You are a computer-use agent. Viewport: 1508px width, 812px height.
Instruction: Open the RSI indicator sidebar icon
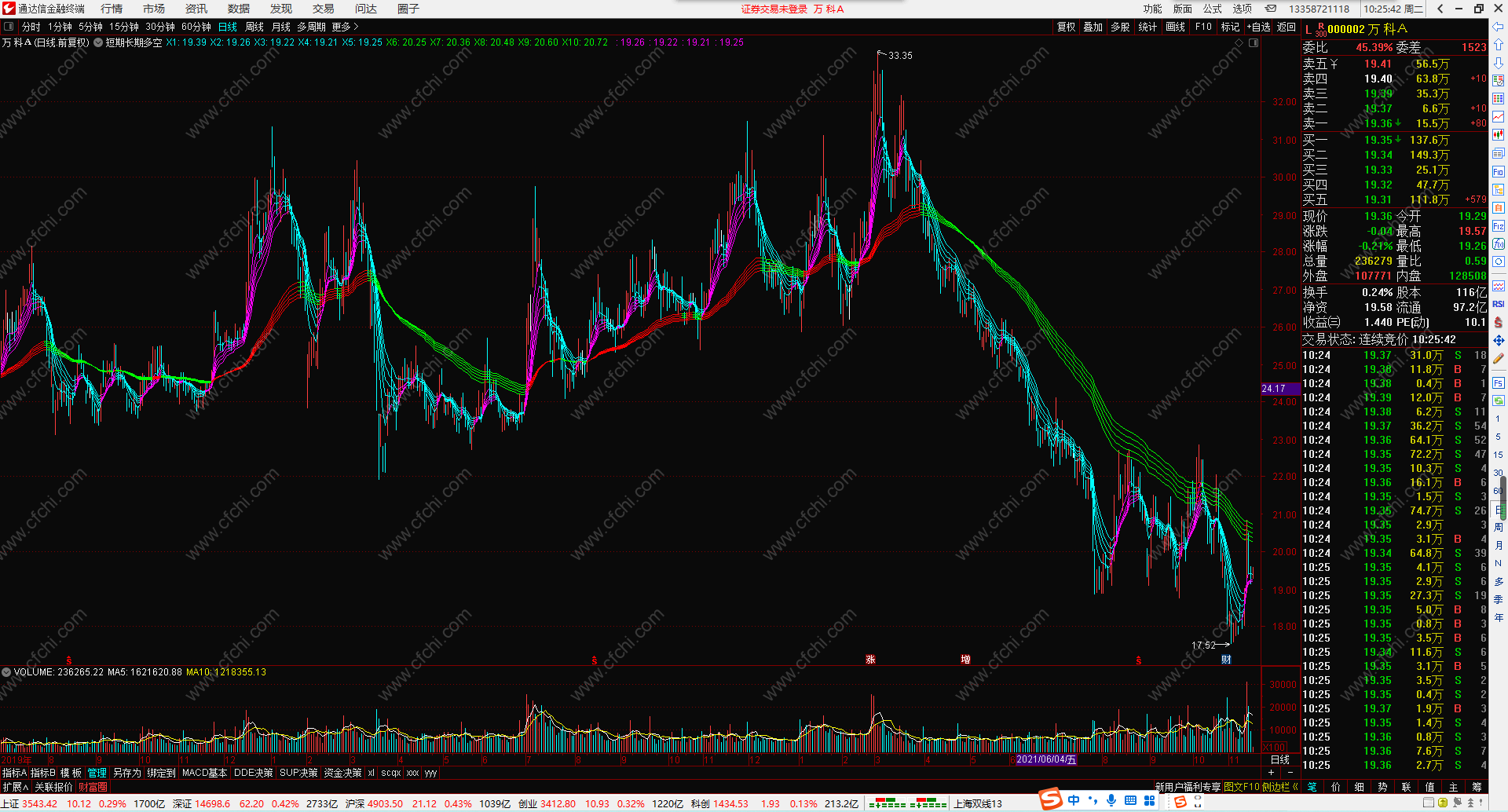pyautogui.click(x=1499, y=304)
